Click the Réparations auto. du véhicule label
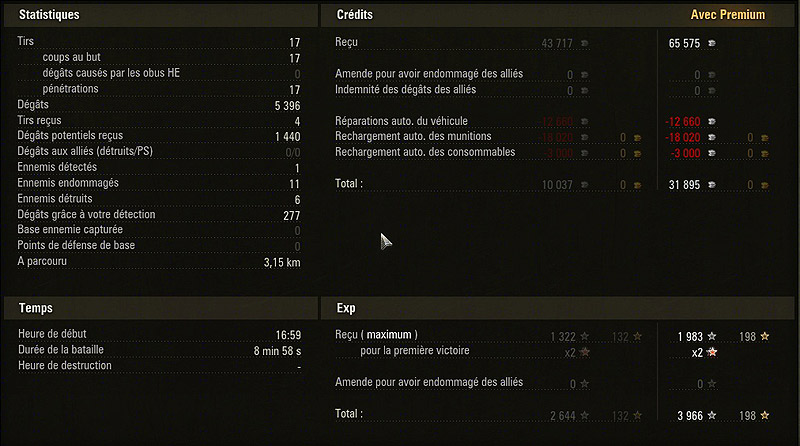Screen dimensions: 800x446 point(401,121)
